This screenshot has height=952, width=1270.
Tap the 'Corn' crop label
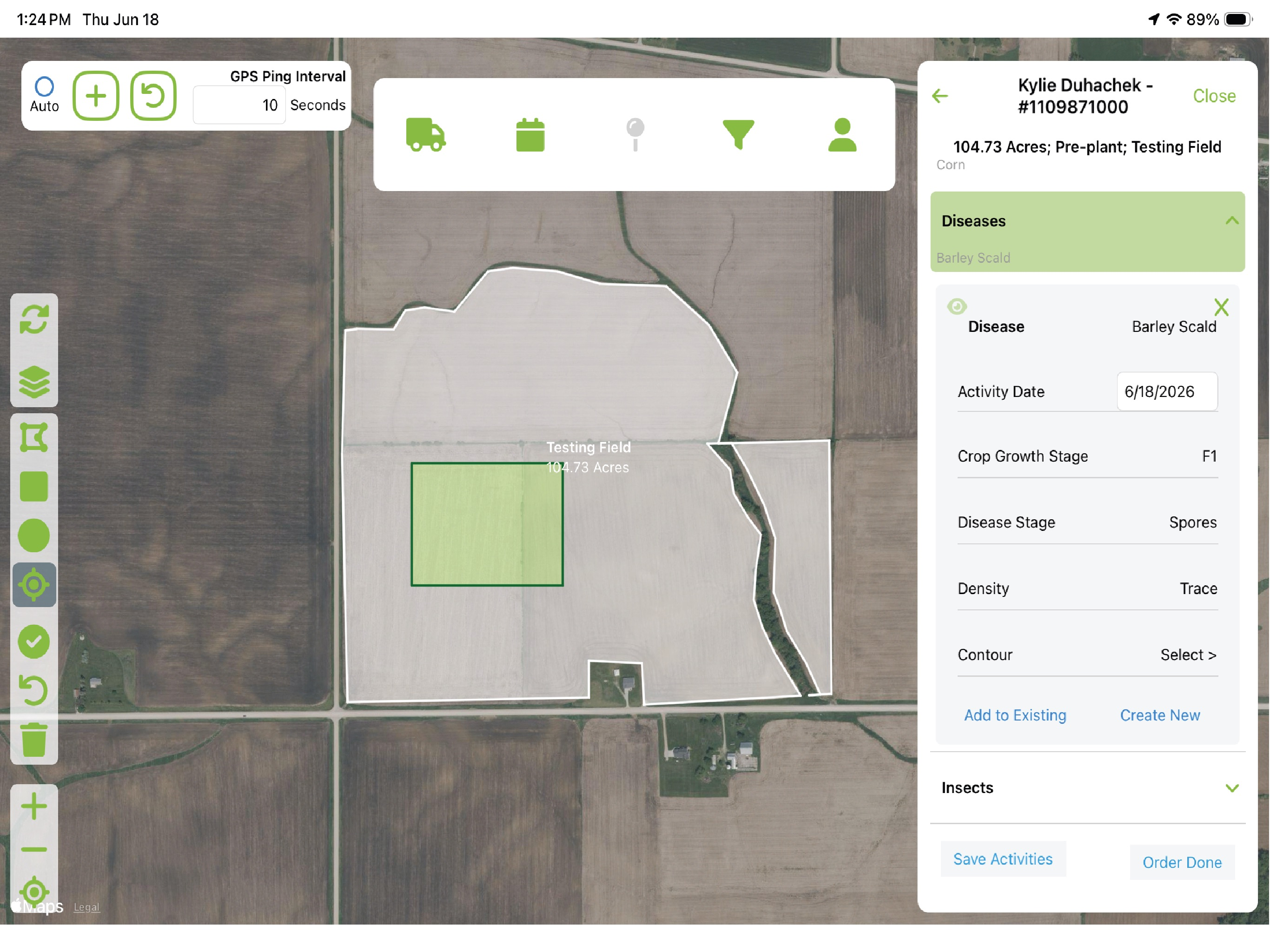click(x=951, y=165)
